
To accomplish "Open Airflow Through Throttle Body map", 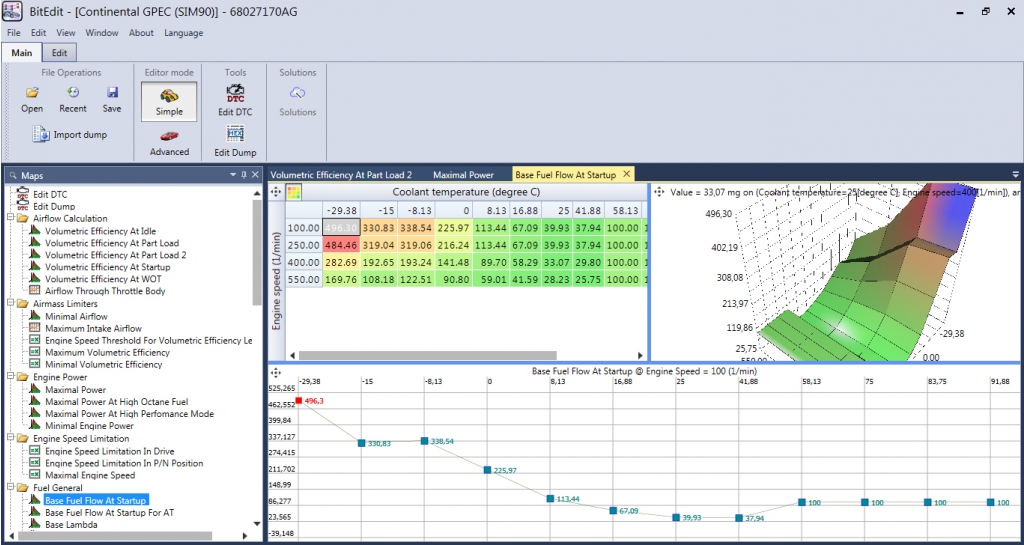I will (105, 291).
